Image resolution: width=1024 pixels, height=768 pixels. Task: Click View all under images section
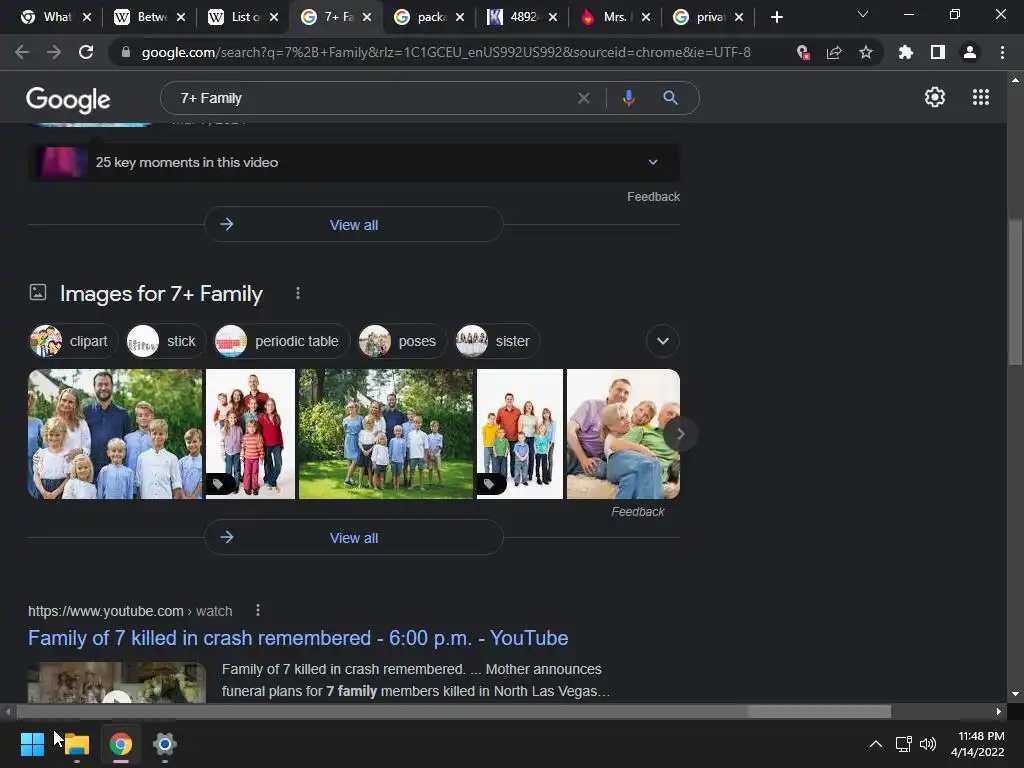(x=354, y=537)
